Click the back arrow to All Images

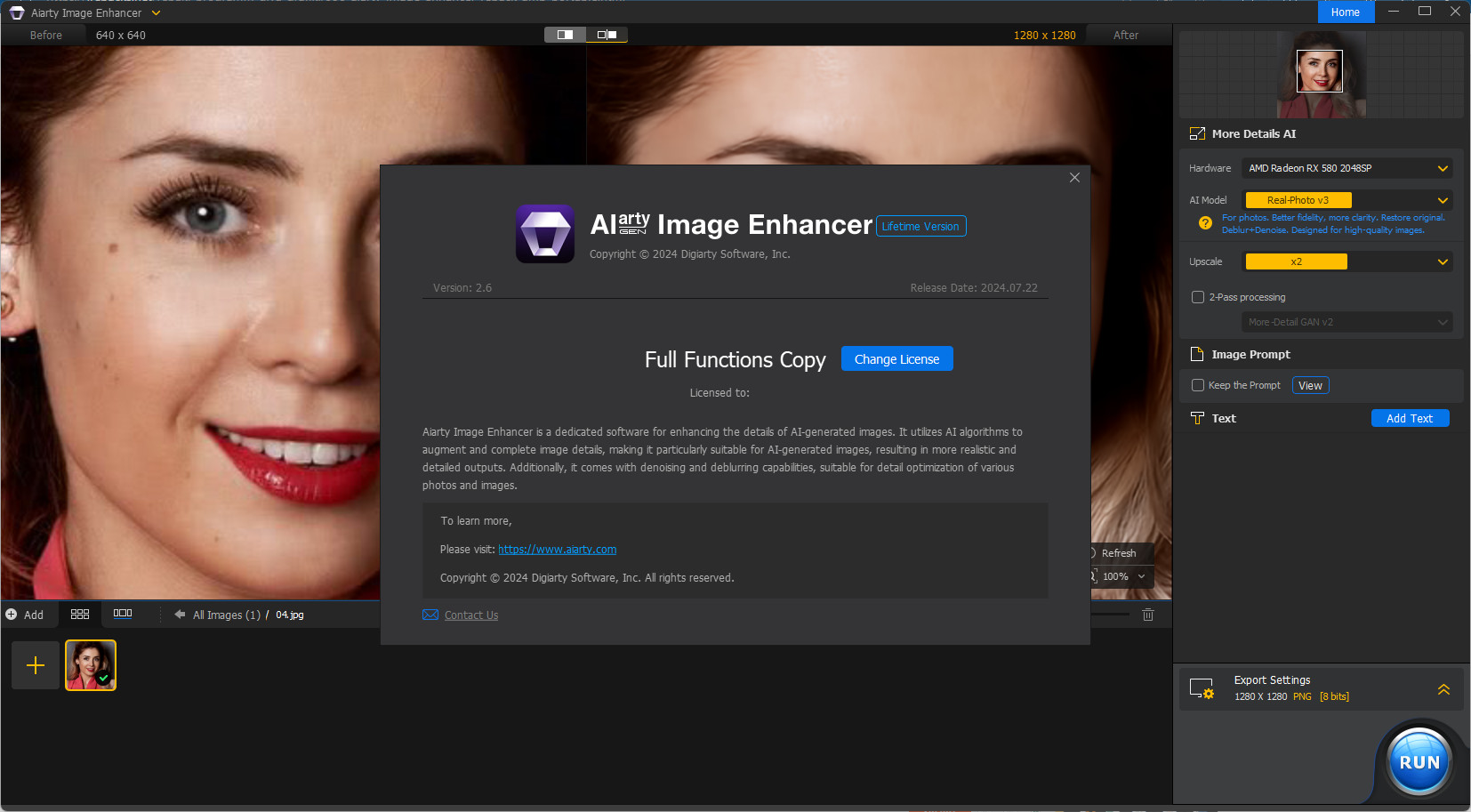pos(180,615)
